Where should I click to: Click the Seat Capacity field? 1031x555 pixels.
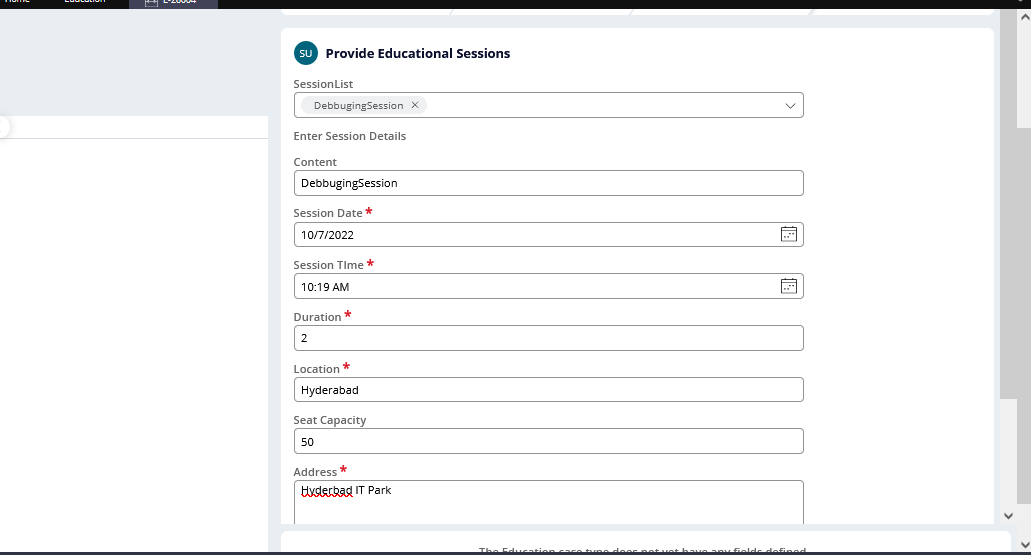pos(548,441)
